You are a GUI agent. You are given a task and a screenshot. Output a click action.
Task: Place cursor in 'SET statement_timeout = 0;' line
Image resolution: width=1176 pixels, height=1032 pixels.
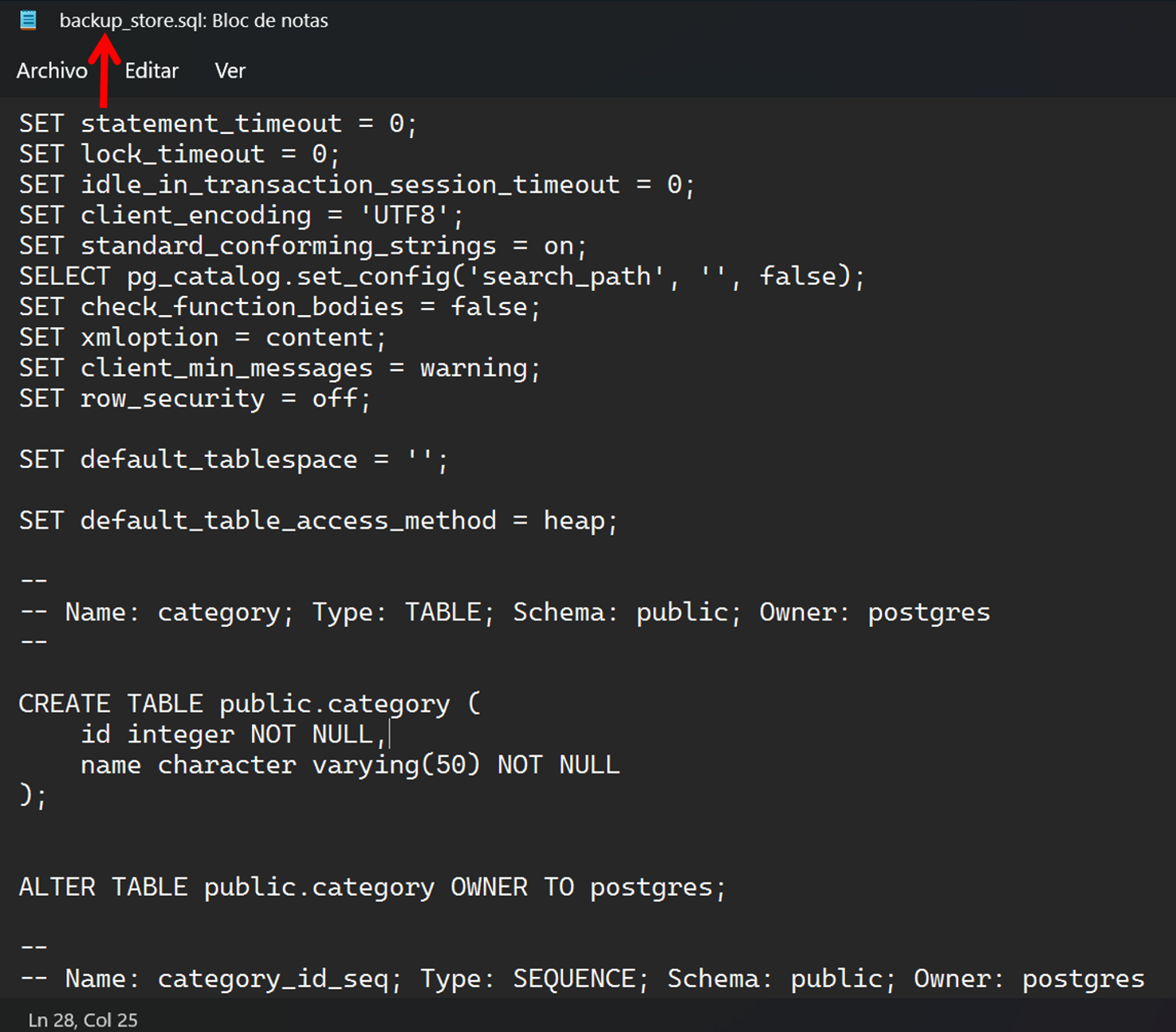coord(218,124)
